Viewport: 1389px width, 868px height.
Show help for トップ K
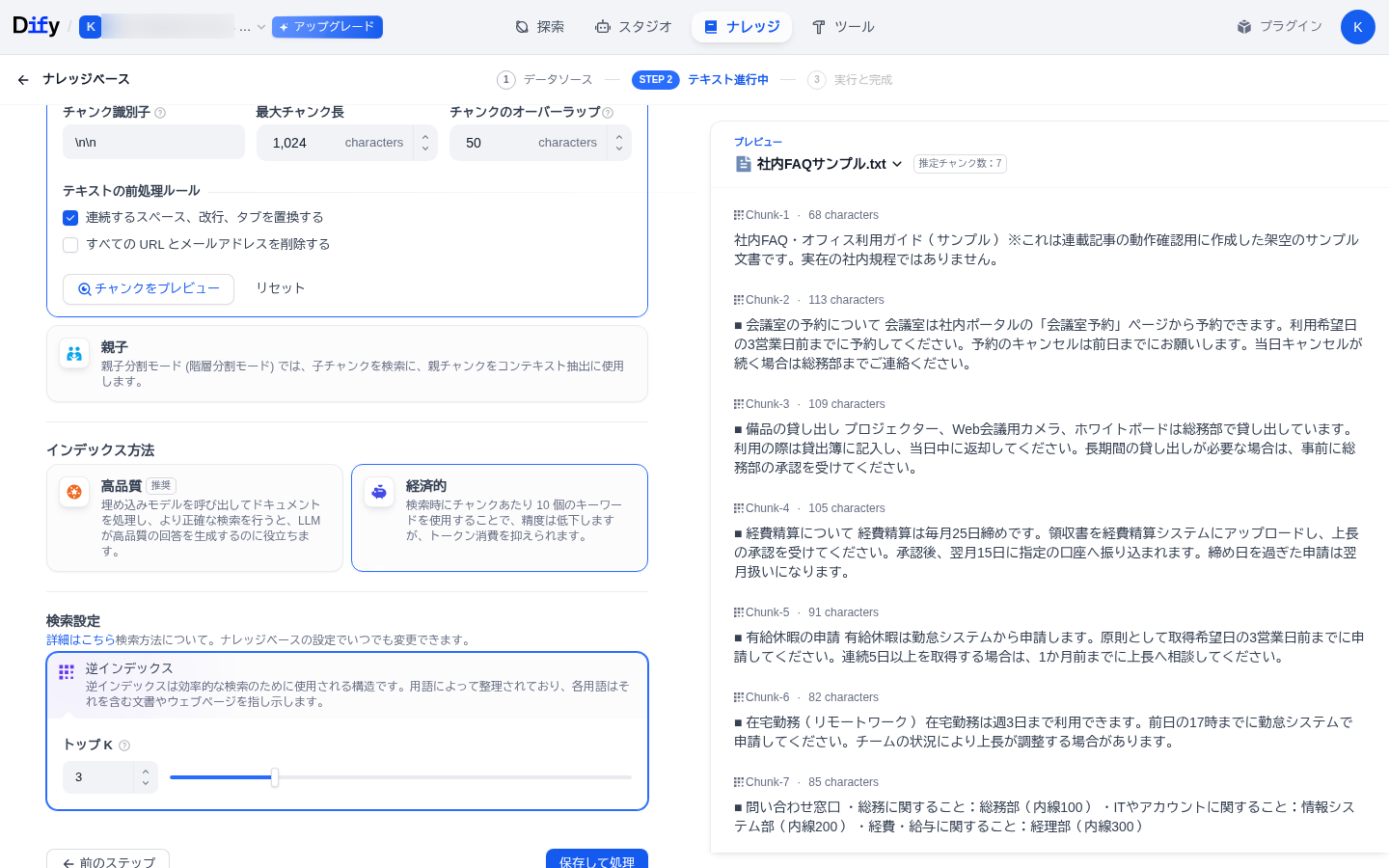(124, 746)
